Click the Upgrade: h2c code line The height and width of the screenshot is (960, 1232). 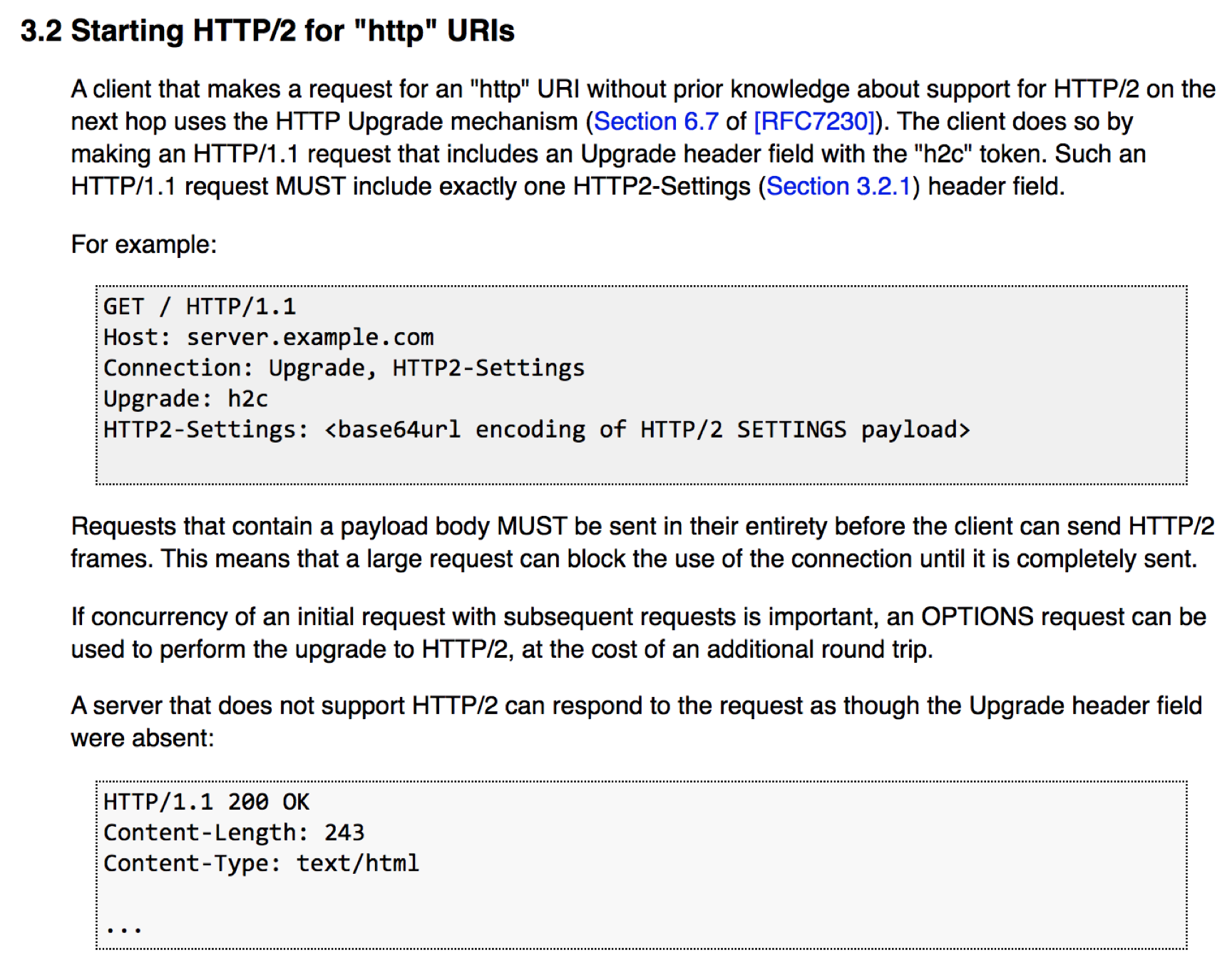tap(185, 398)
